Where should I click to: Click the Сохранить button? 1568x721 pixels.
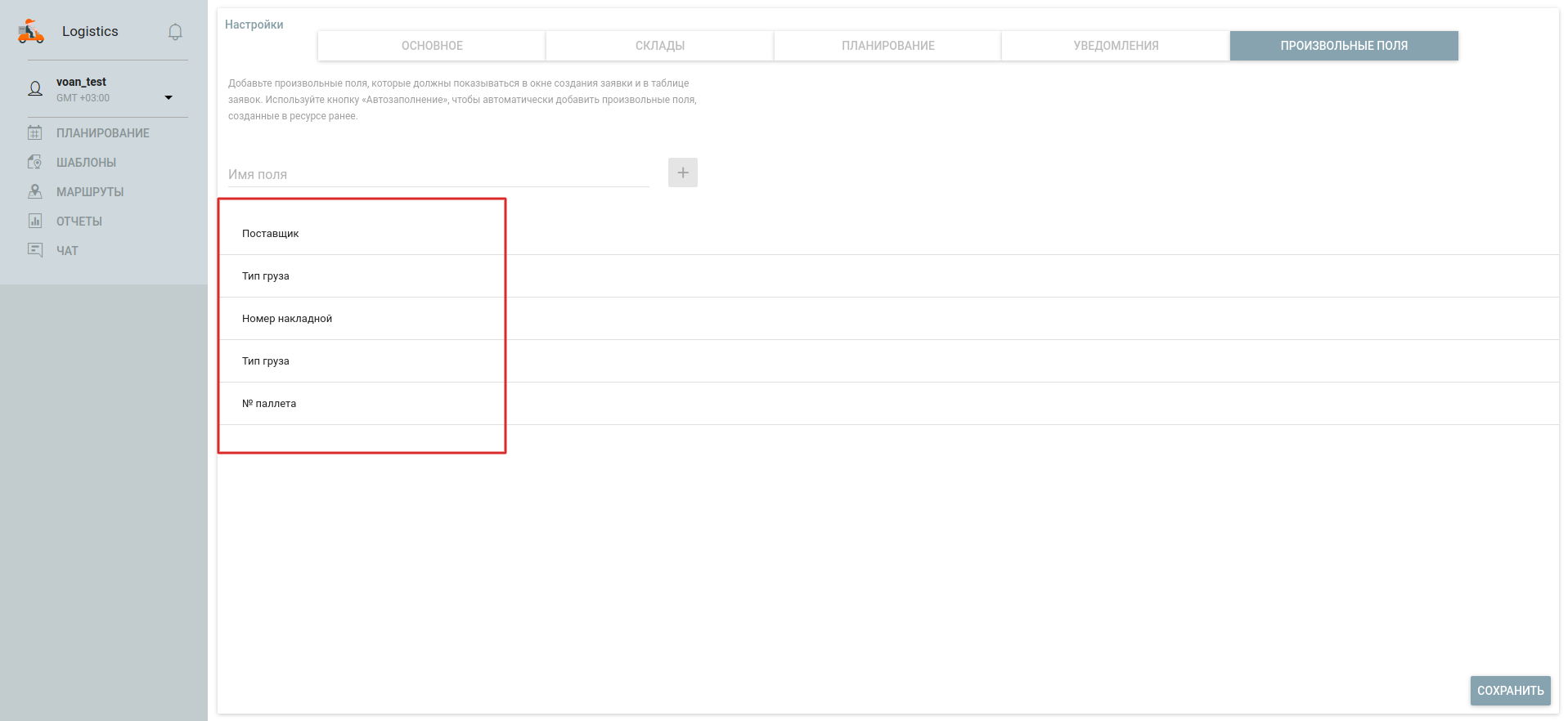click(x=1510, y=691)
